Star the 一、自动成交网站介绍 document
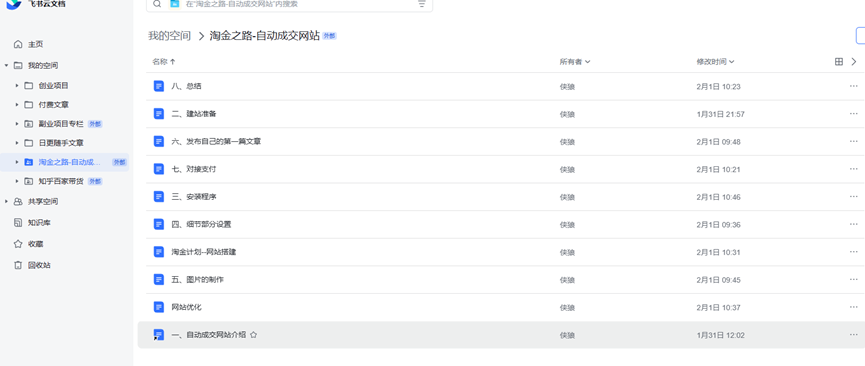 254,335
